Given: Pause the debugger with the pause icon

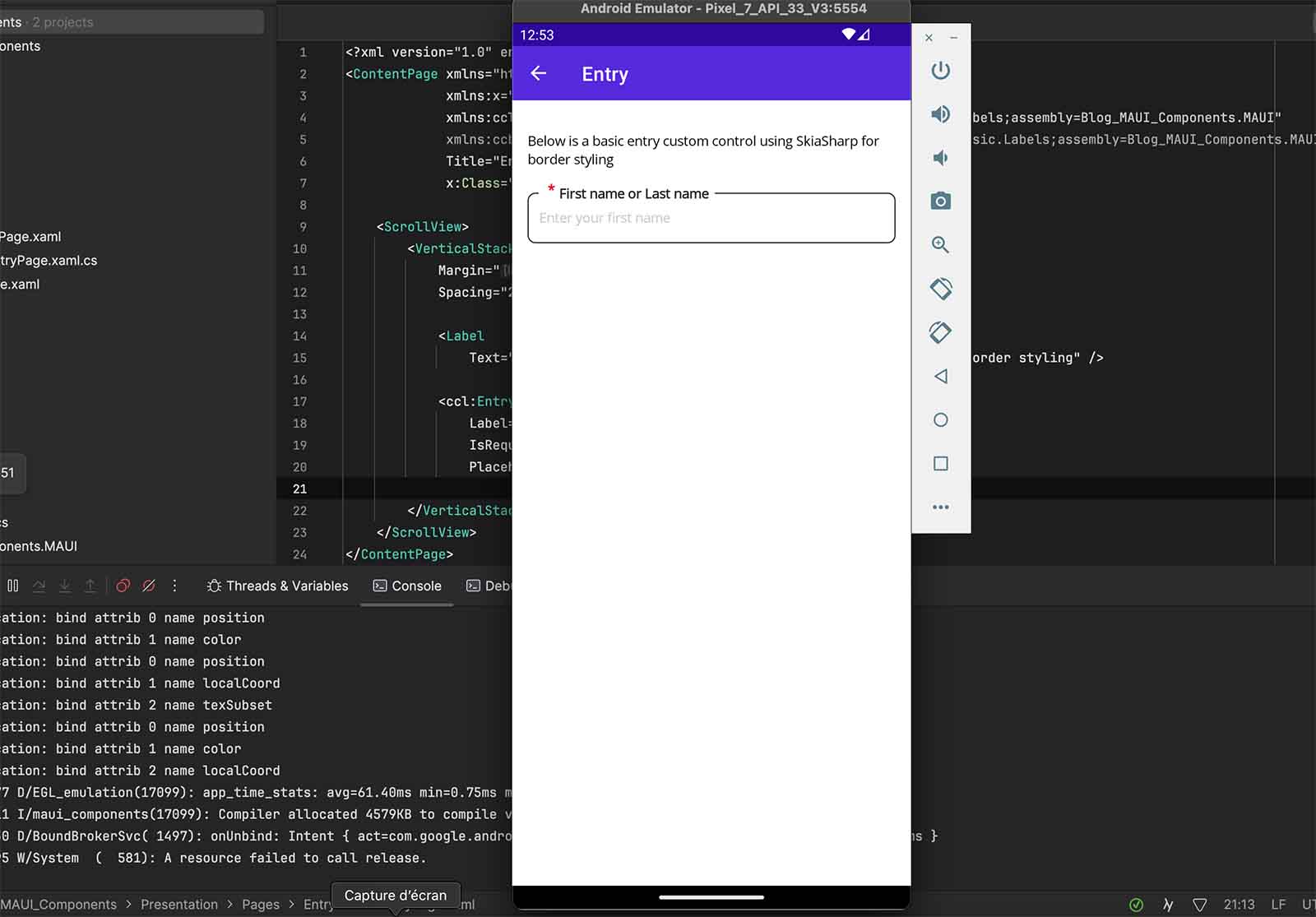Looking at the screenshot, I should (x=13, y=586).
